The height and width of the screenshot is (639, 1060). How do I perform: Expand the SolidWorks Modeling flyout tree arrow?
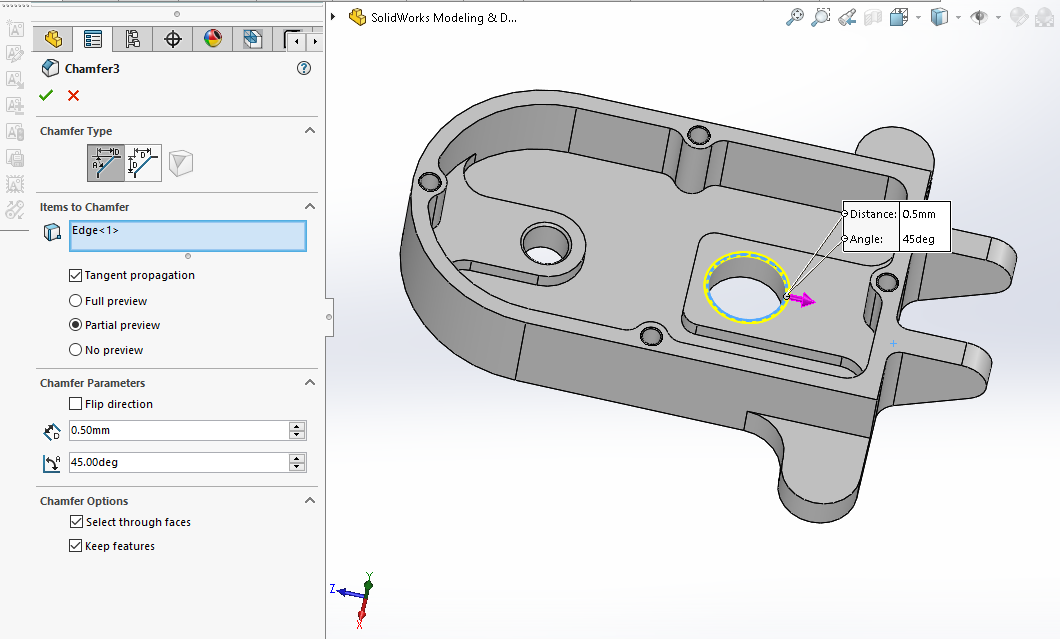[x=333, y=17]
